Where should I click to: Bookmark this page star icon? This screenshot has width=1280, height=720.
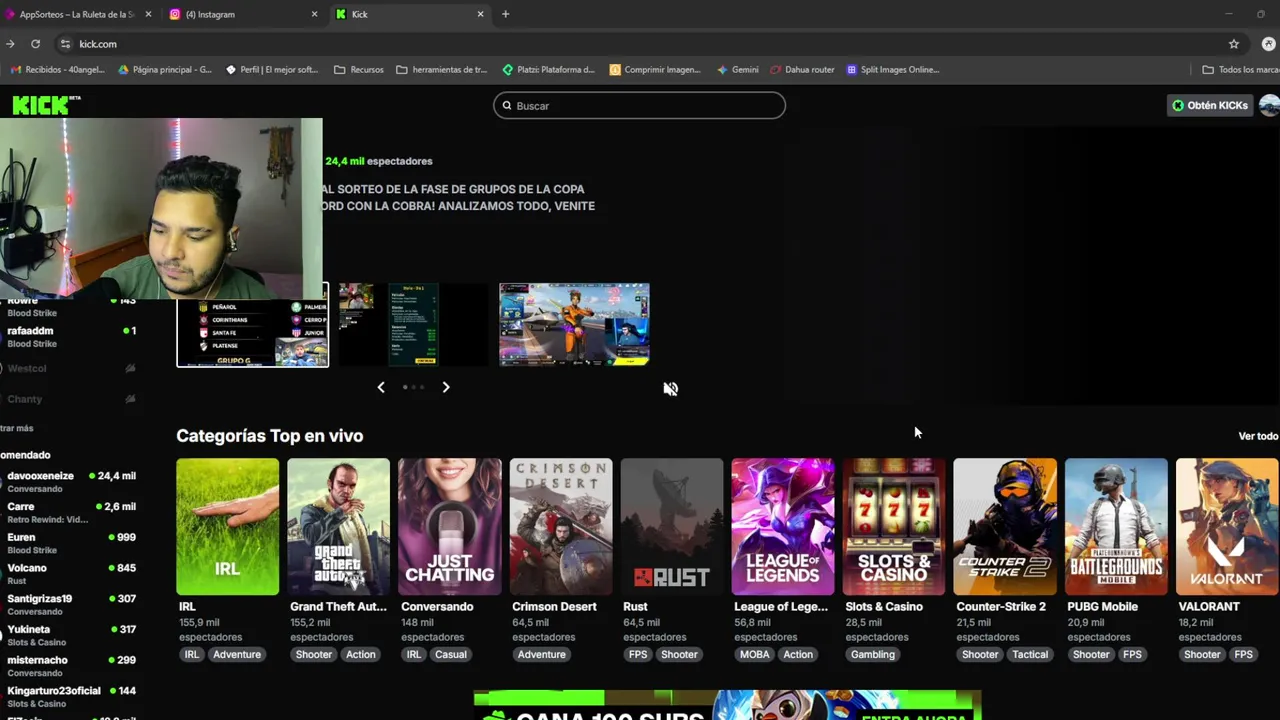[1234, 44]
